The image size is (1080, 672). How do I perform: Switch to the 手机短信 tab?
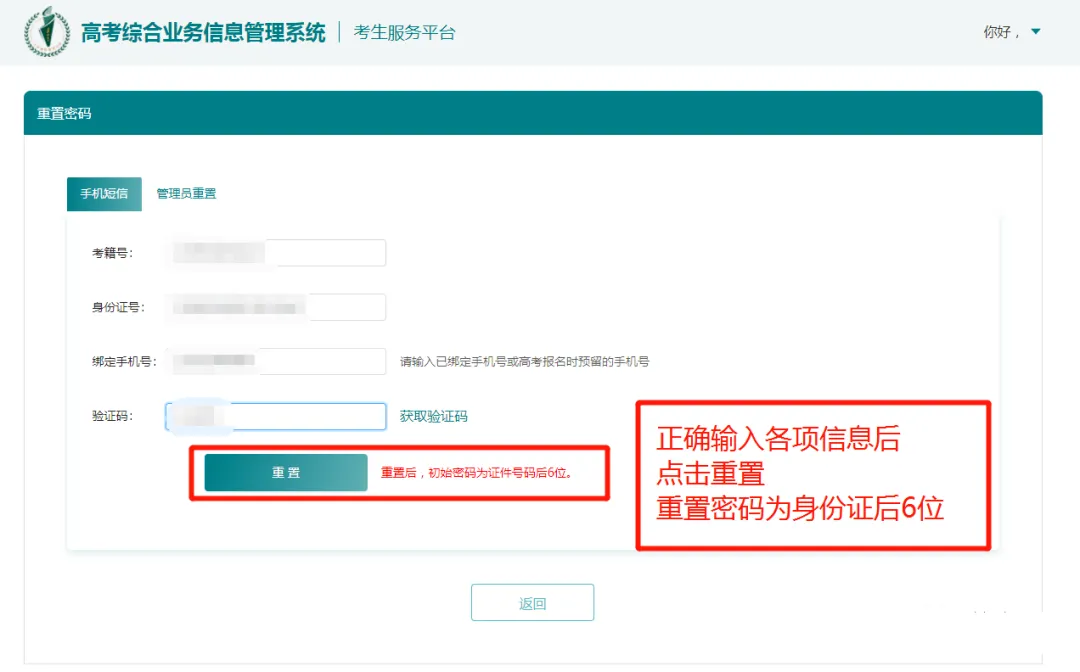click(x=104, y=193)
